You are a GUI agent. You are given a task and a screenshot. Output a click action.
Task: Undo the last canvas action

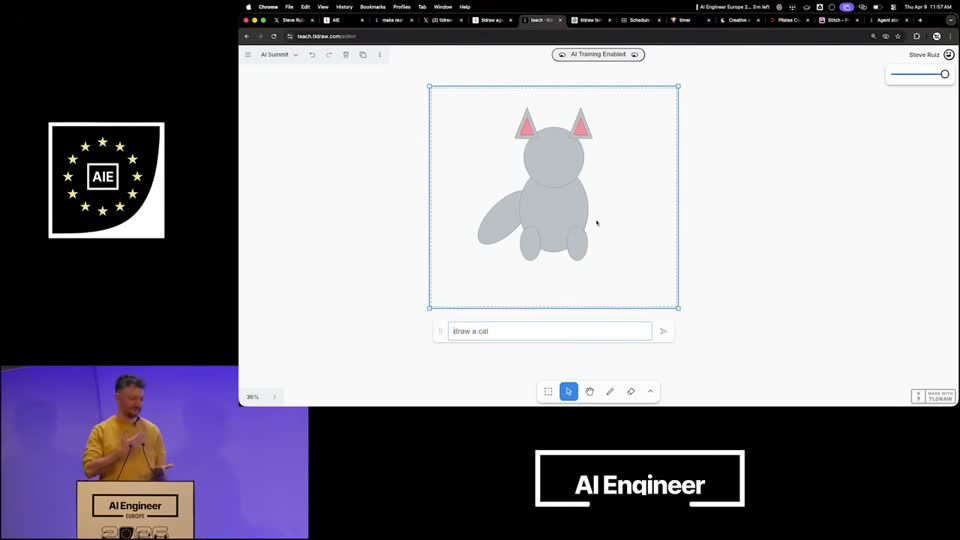point(312,54)
